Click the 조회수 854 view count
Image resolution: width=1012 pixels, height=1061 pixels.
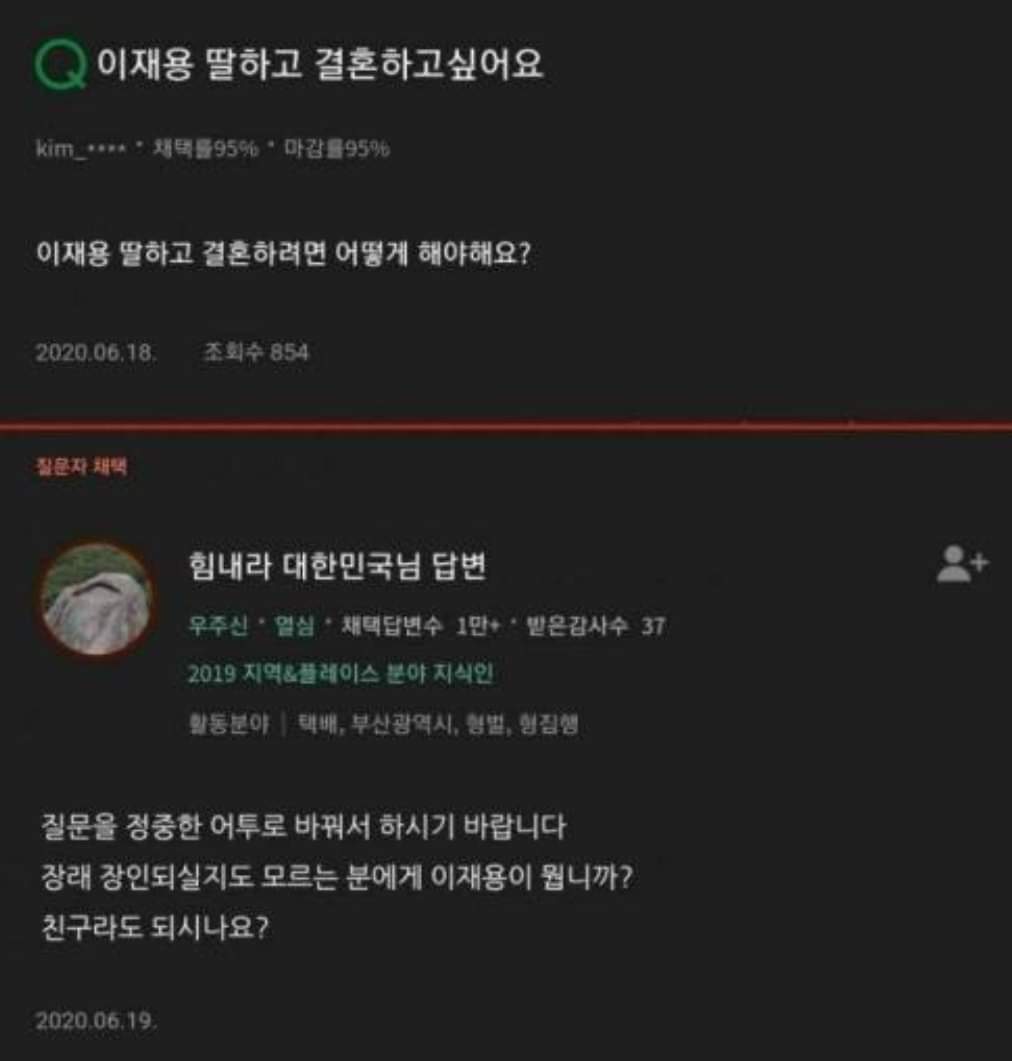pyautogui.click(x=256, y=353)
